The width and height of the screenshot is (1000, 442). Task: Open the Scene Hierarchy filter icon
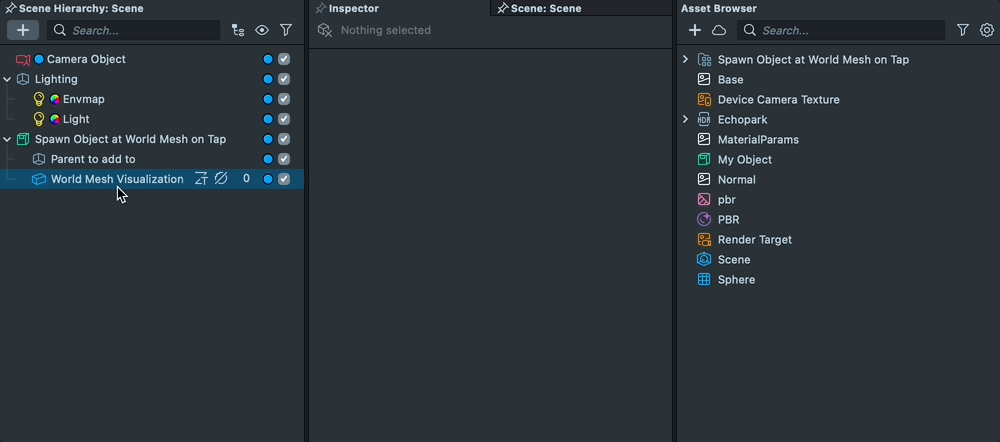[x=286, y=31]
